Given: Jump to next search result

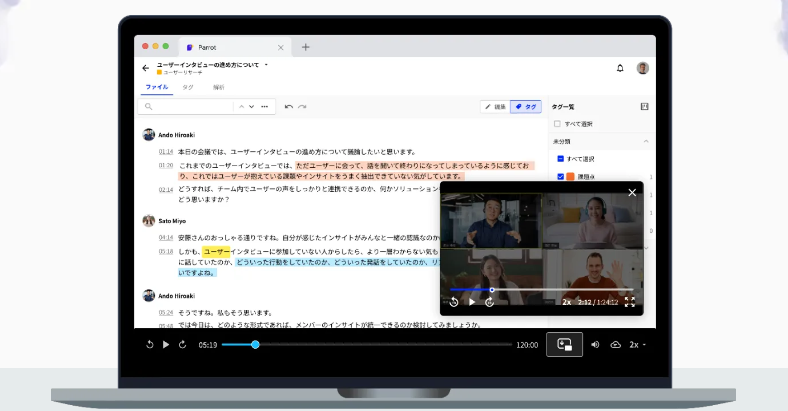Looking at the screenshot, I should click(252, 107).
